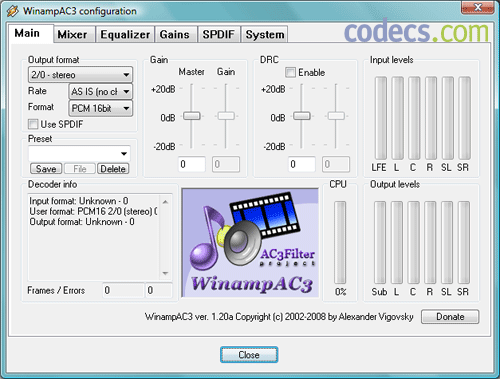Click the Master gain value input field
Viewport: 500px width, 379px height.
coord(191,164)
